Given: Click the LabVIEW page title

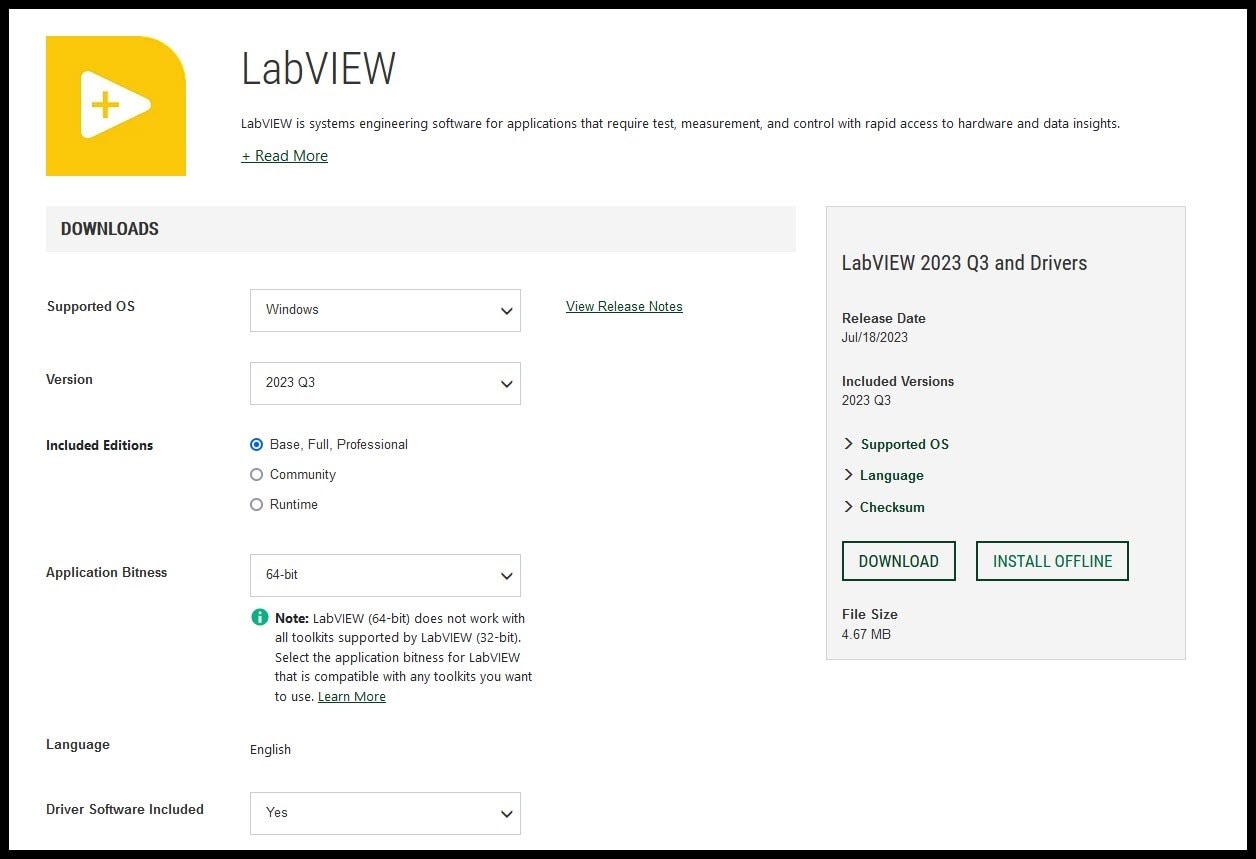Looking at the screenshot, I should point(319,68).
